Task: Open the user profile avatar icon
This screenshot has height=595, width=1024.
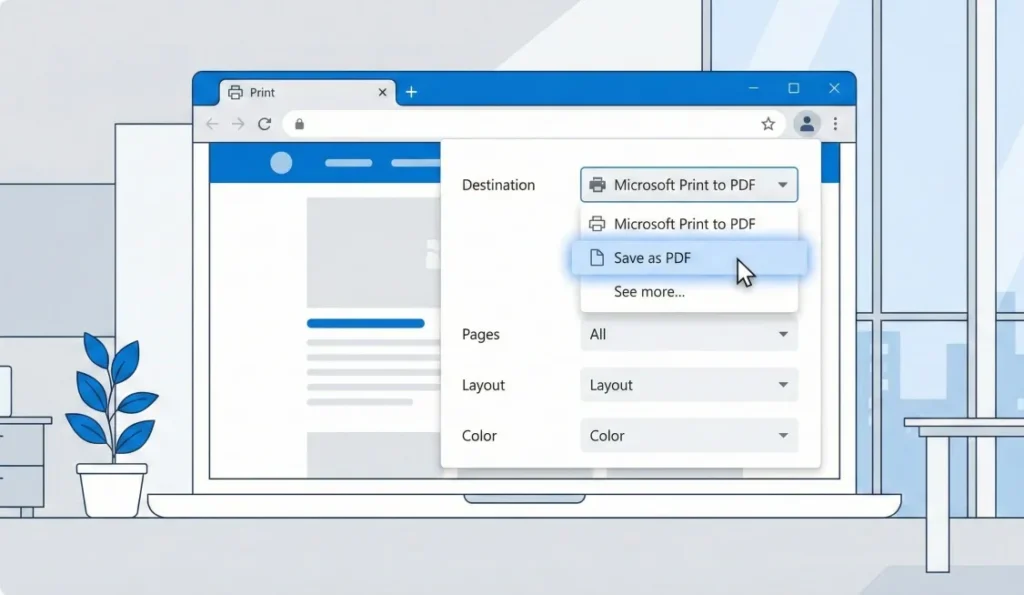Action: pyautogui.click(x=807, y=123)
